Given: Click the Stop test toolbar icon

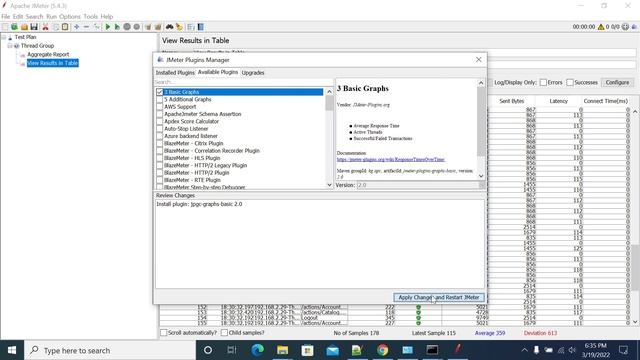Looking at the screenshot, I should [x=127, y=27].
